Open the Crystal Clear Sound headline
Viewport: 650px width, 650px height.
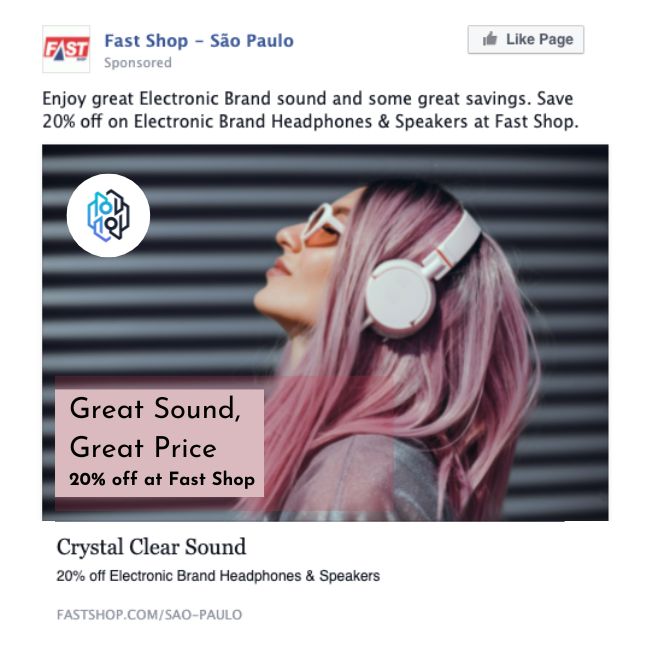point(151,547)
